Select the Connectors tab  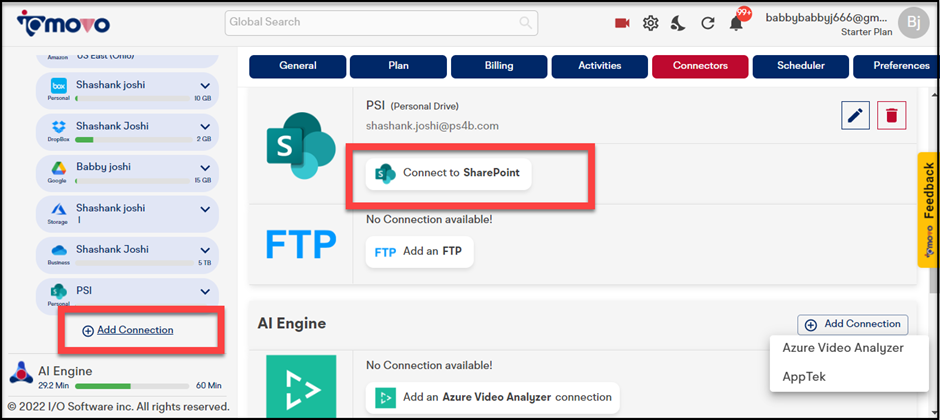coord(700,66)
